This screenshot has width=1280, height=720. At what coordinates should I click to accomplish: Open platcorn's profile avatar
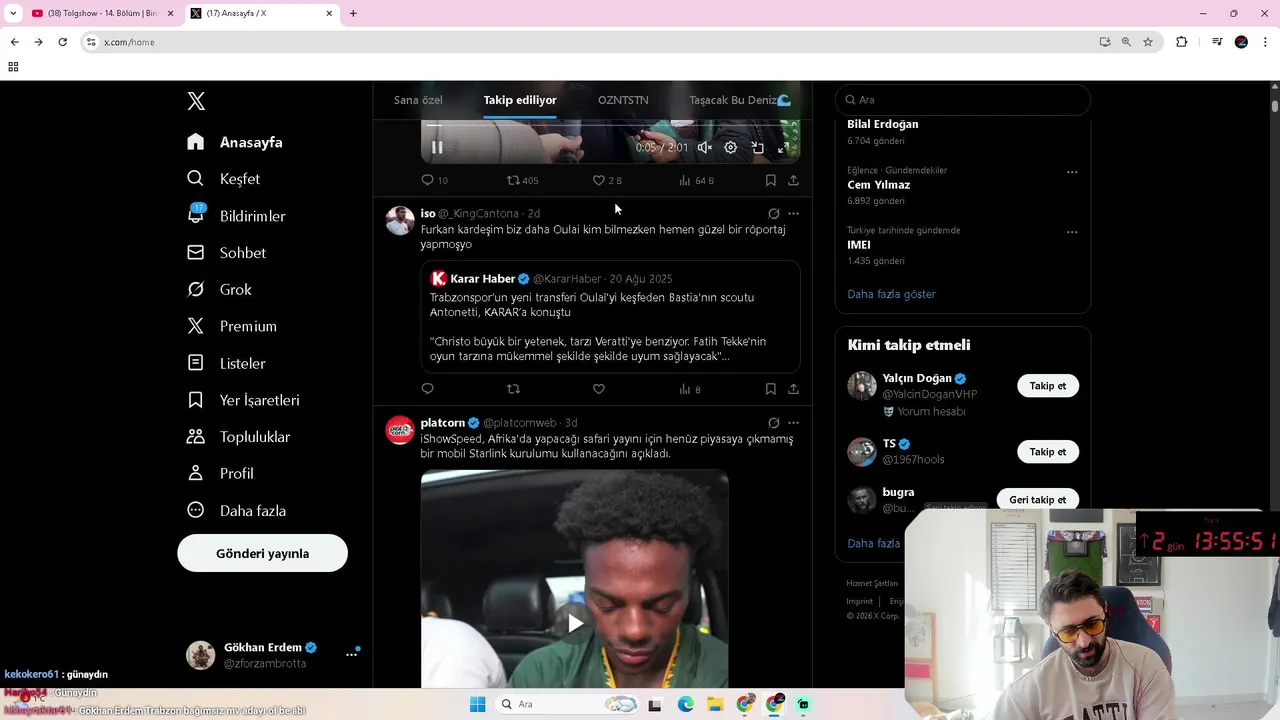point(400,430)
